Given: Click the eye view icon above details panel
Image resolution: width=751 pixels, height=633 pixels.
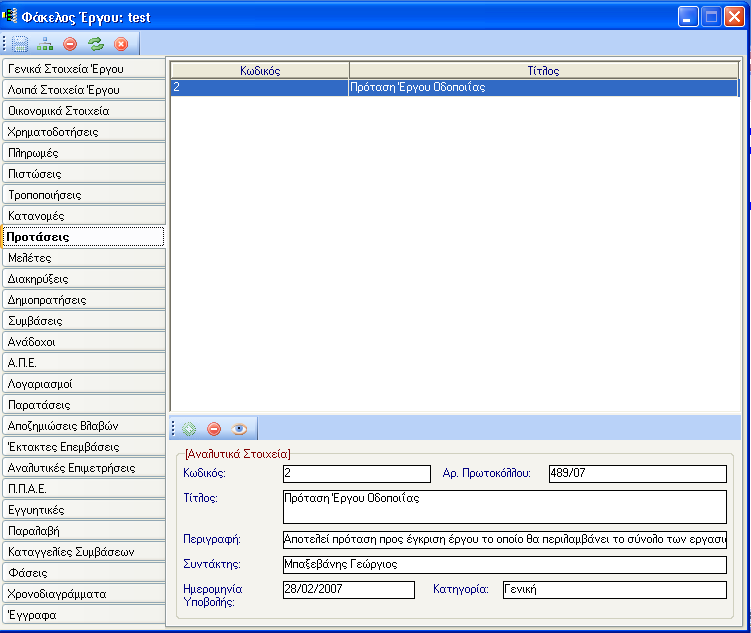Looking at the screenshot, I should click(239, 429).
